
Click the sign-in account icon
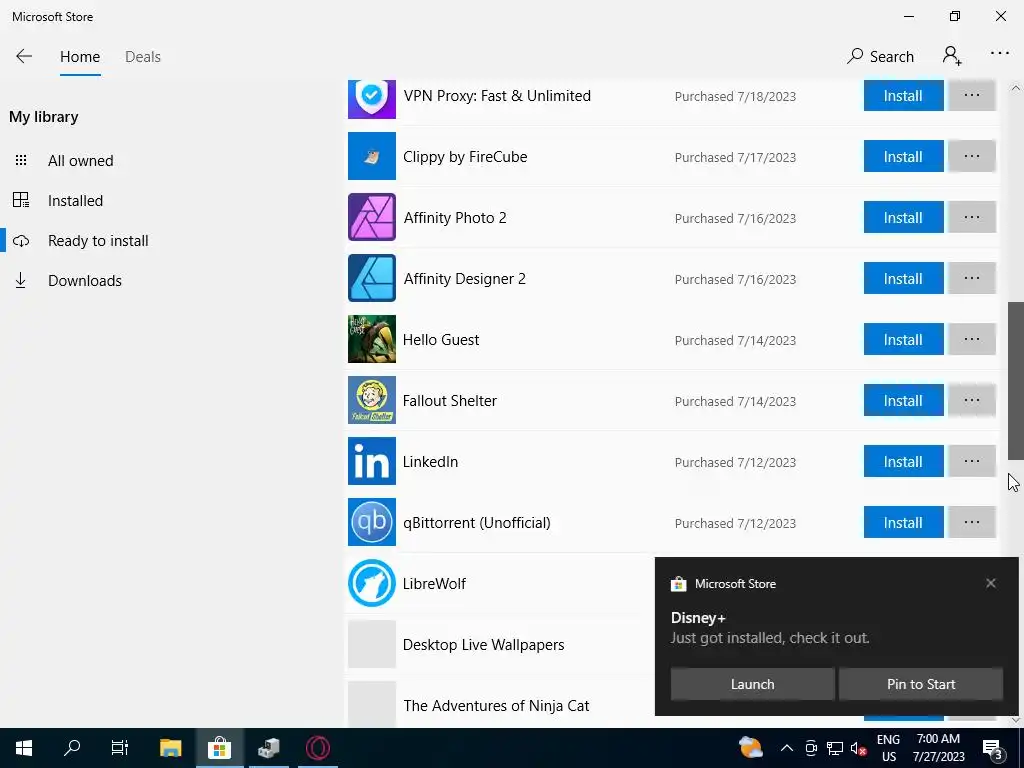click(x=952, y=56)
